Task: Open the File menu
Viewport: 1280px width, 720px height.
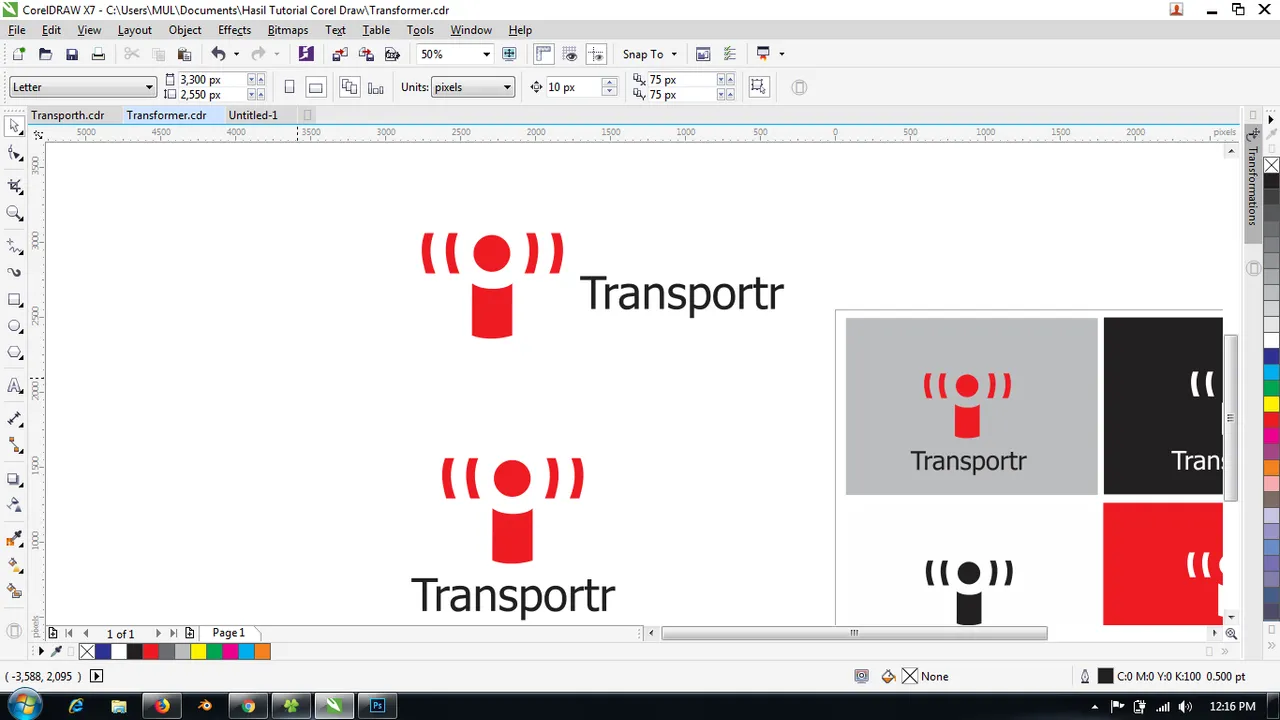Action: pos(17,30)
